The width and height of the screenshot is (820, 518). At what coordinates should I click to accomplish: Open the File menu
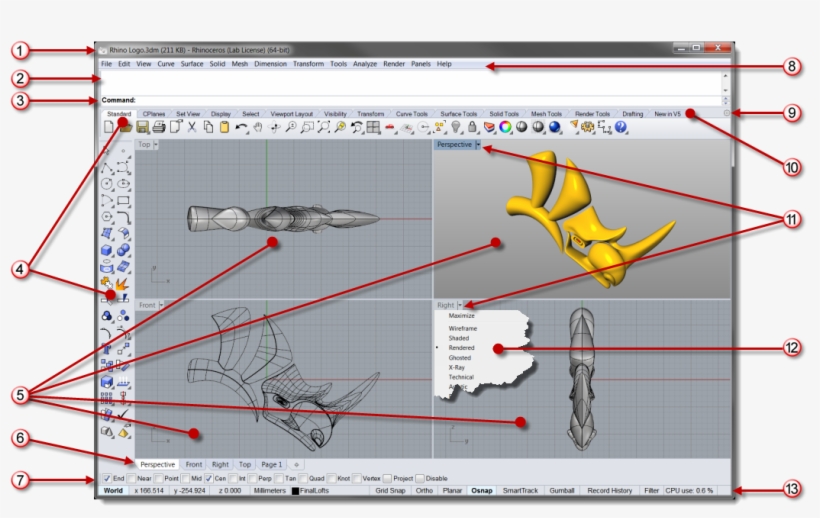click(x=106, y=64)
